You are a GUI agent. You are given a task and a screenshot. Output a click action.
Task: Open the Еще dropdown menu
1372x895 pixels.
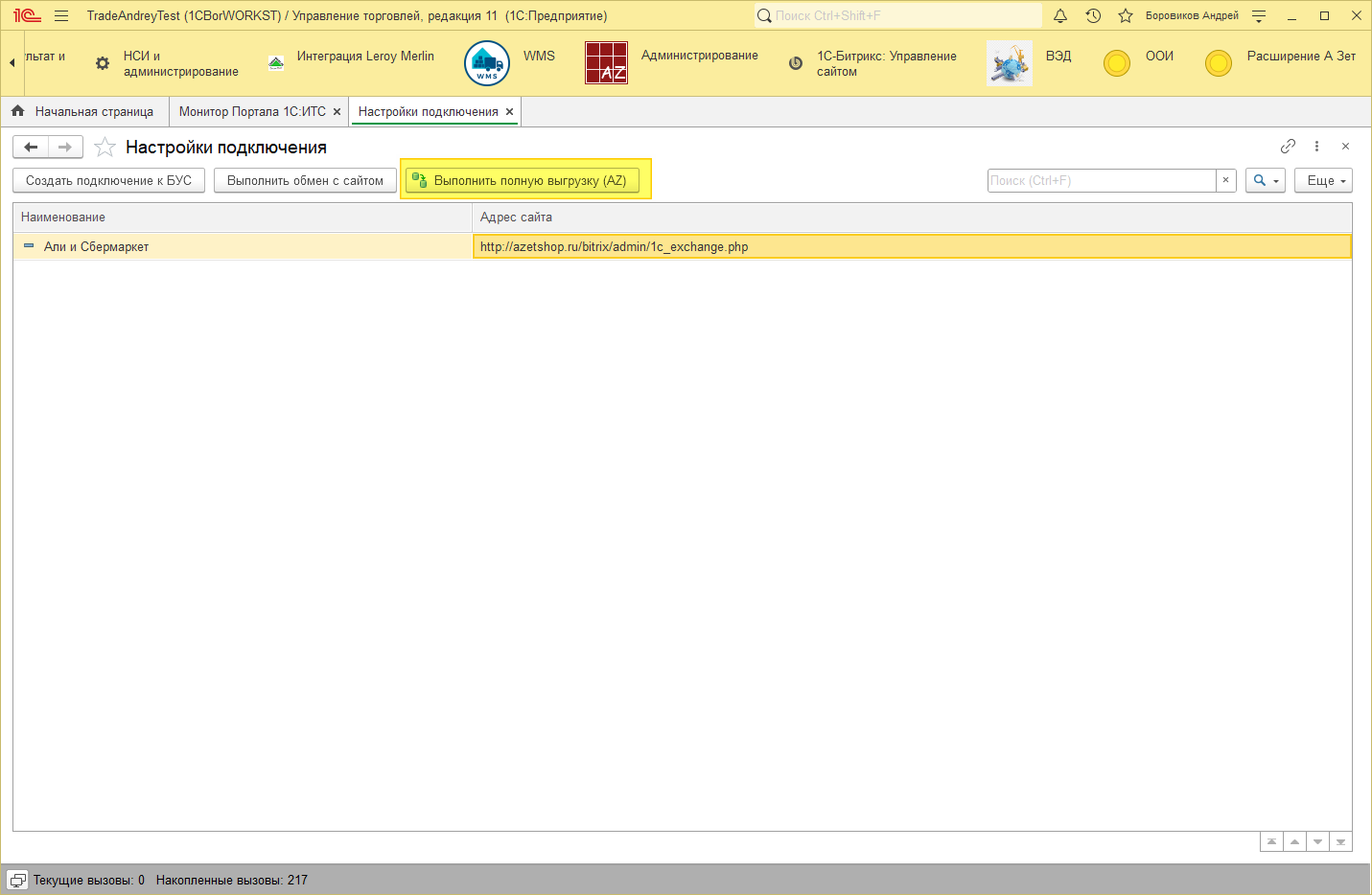coord(1323,180)
